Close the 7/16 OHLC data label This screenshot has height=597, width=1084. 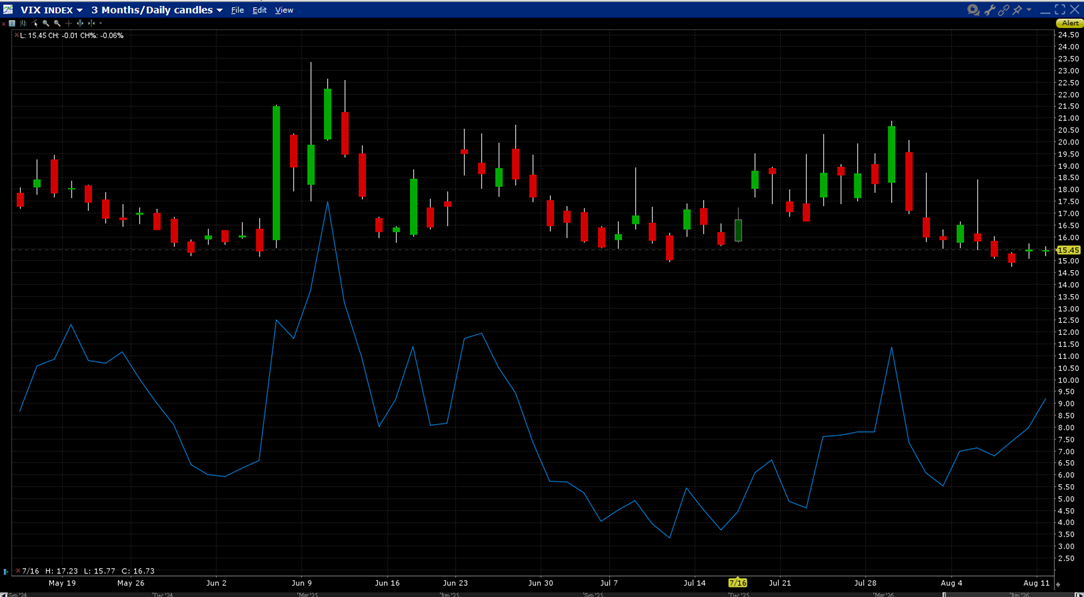(x=17, y=571)
